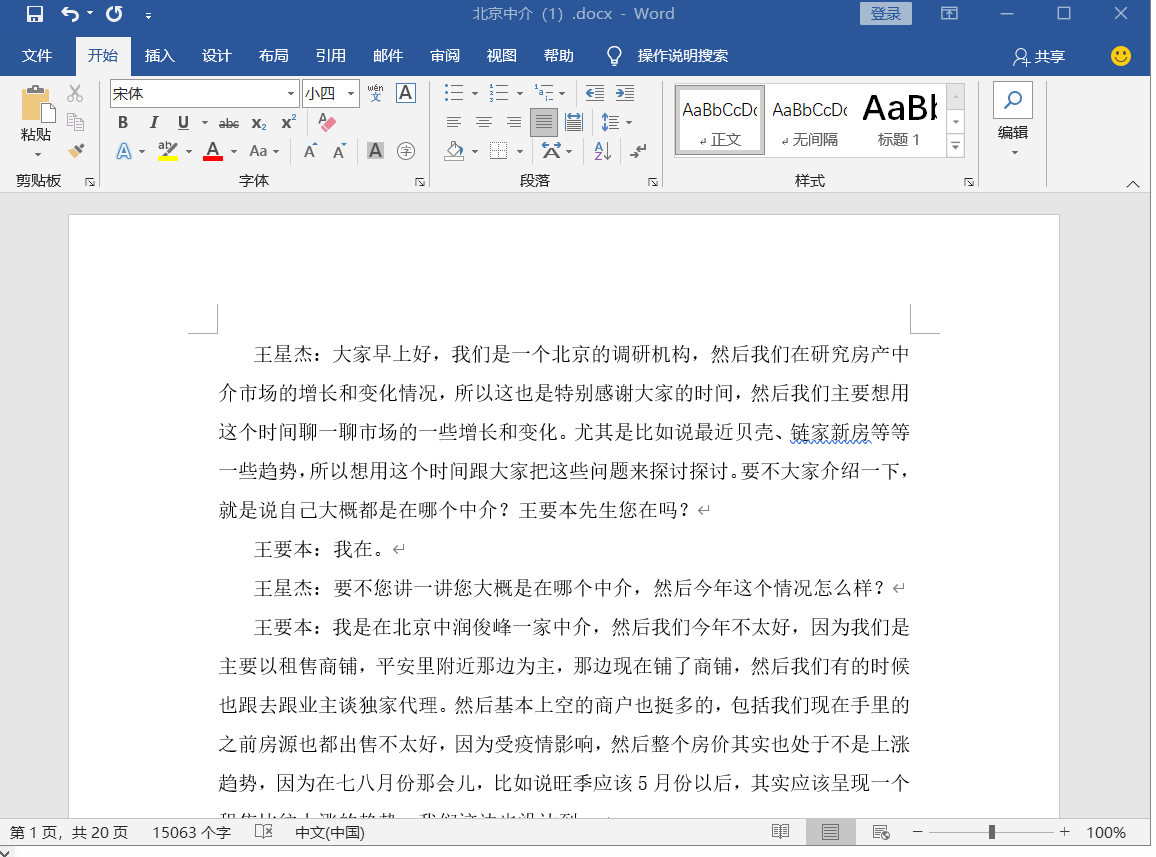Enable Justify paragraph alignment
The image size is (1156, 857).
tap(543, 122)
